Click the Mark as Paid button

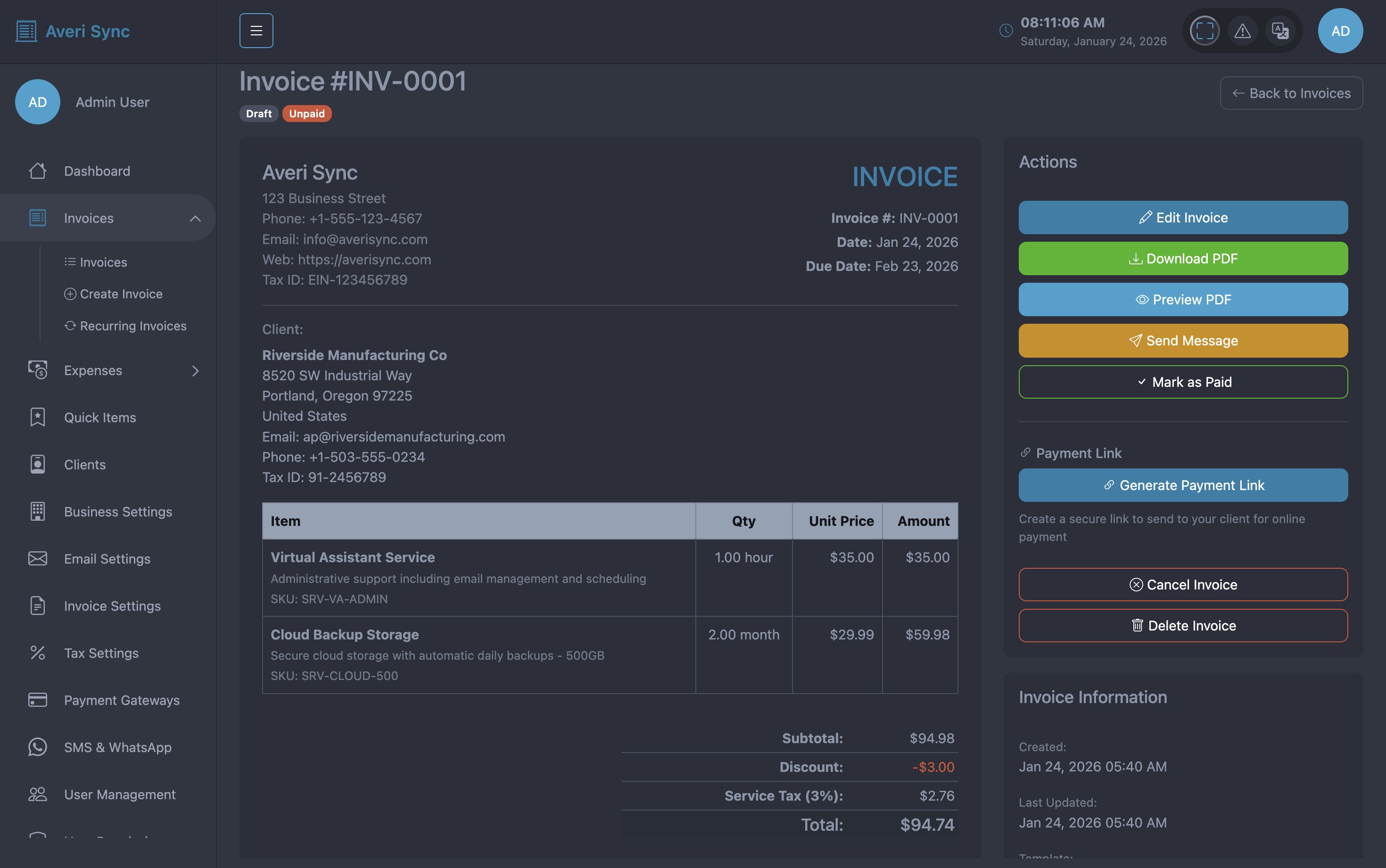(1183, 382)
